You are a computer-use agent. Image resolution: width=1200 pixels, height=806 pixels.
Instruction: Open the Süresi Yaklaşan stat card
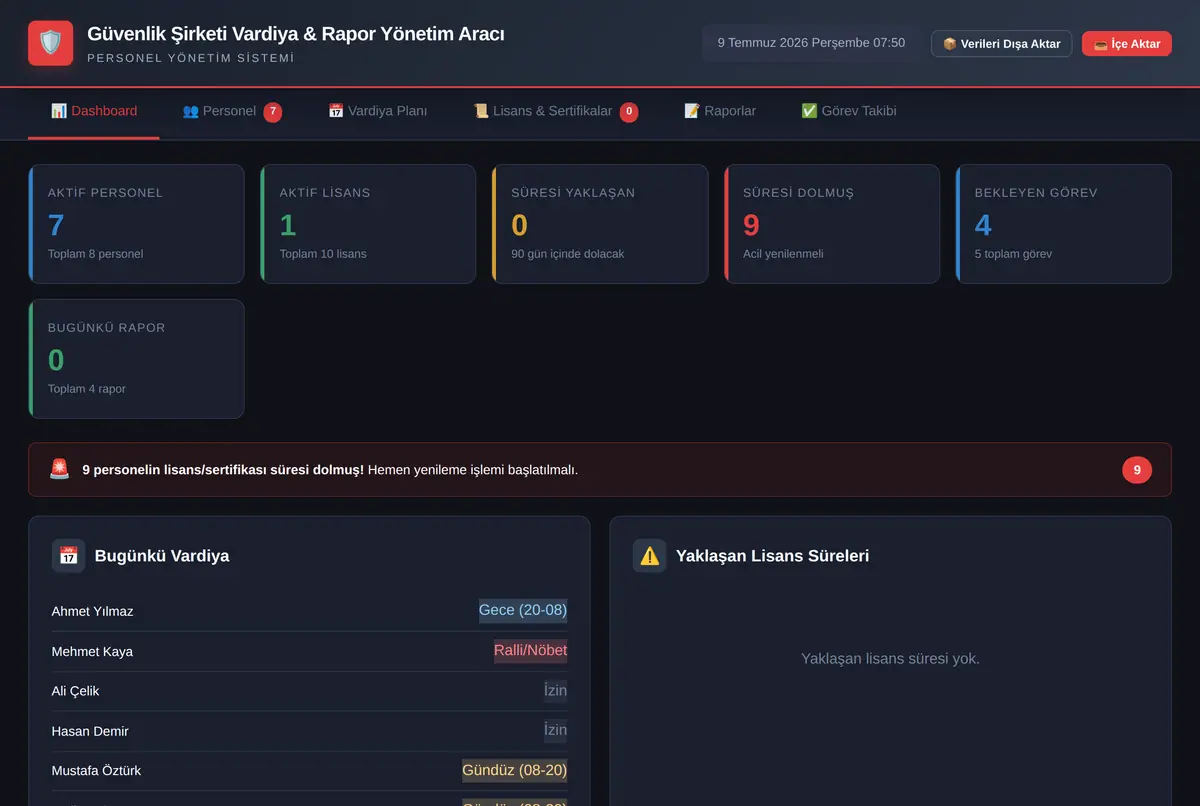600,224
